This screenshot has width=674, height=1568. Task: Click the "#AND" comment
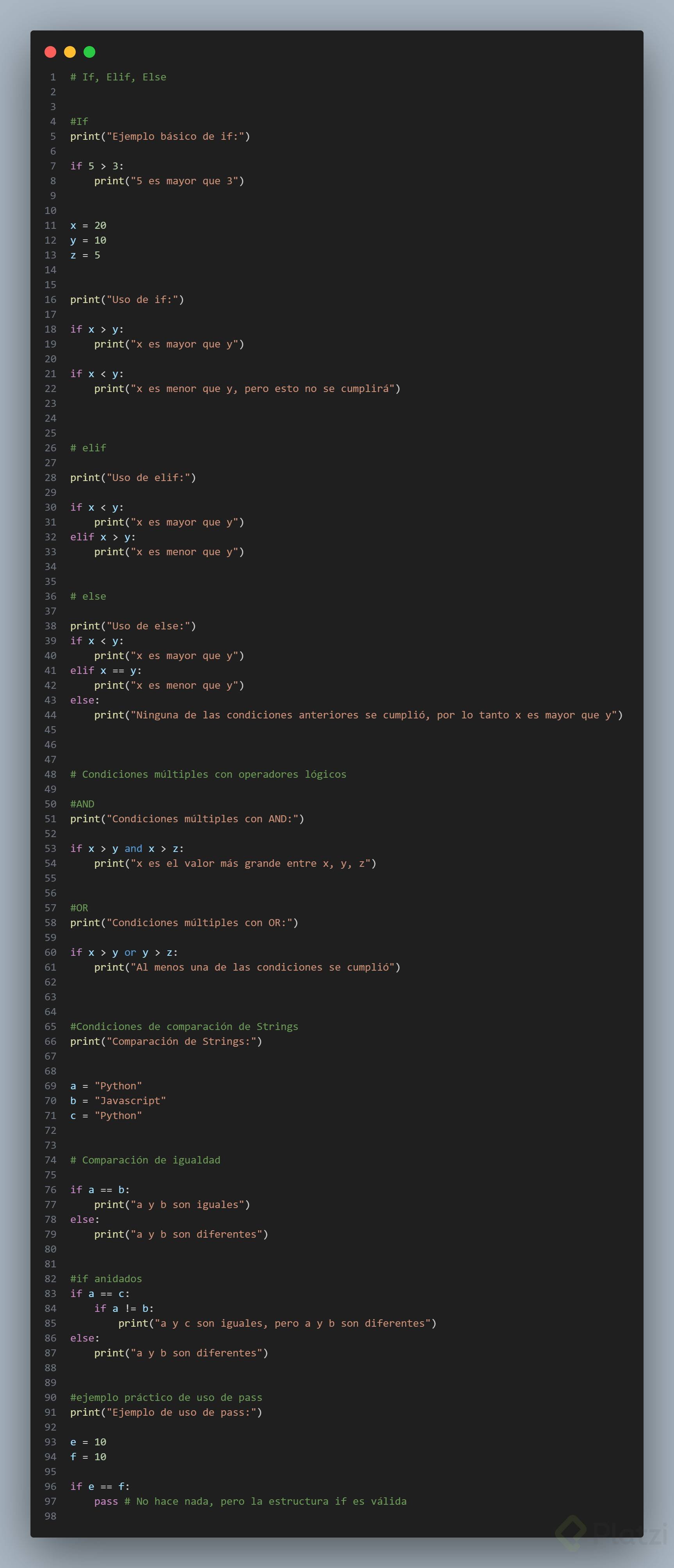coord(82,804)
